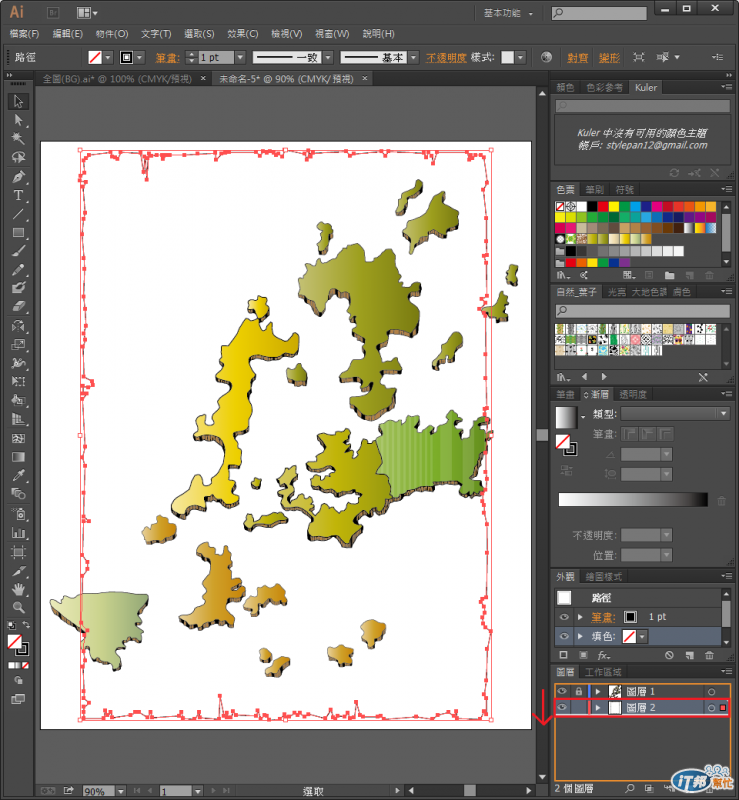This screenshot has width=739, height=800.
Task: Switch to 全圖(BG).ai document tab
Action: point(117,79)
